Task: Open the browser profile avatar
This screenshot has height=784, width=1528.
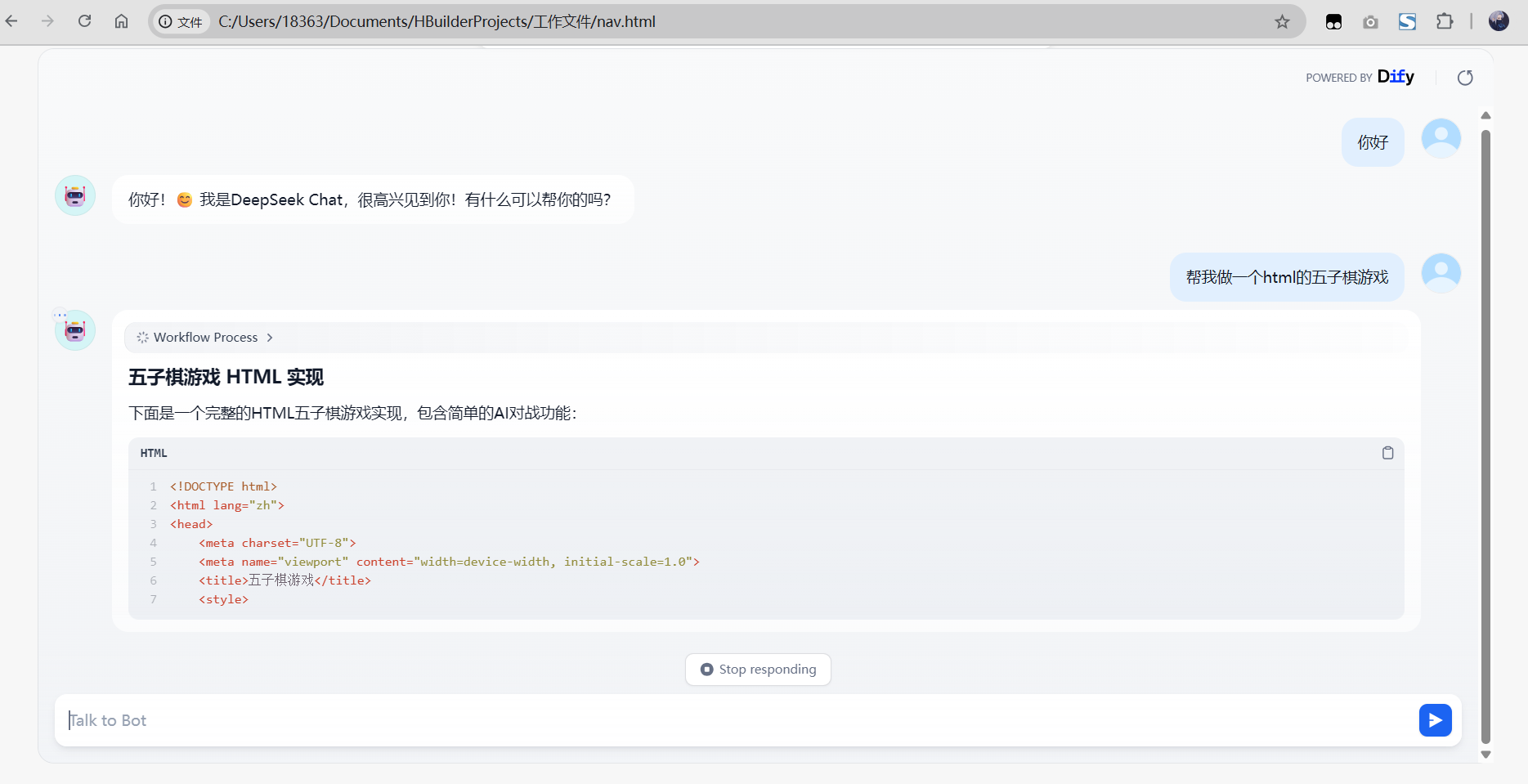Action: 1499,21
